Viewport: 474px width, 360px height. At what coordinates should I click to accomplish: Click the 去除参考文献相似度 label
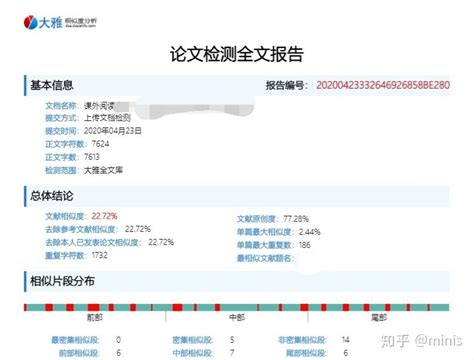tap(82, 229)
